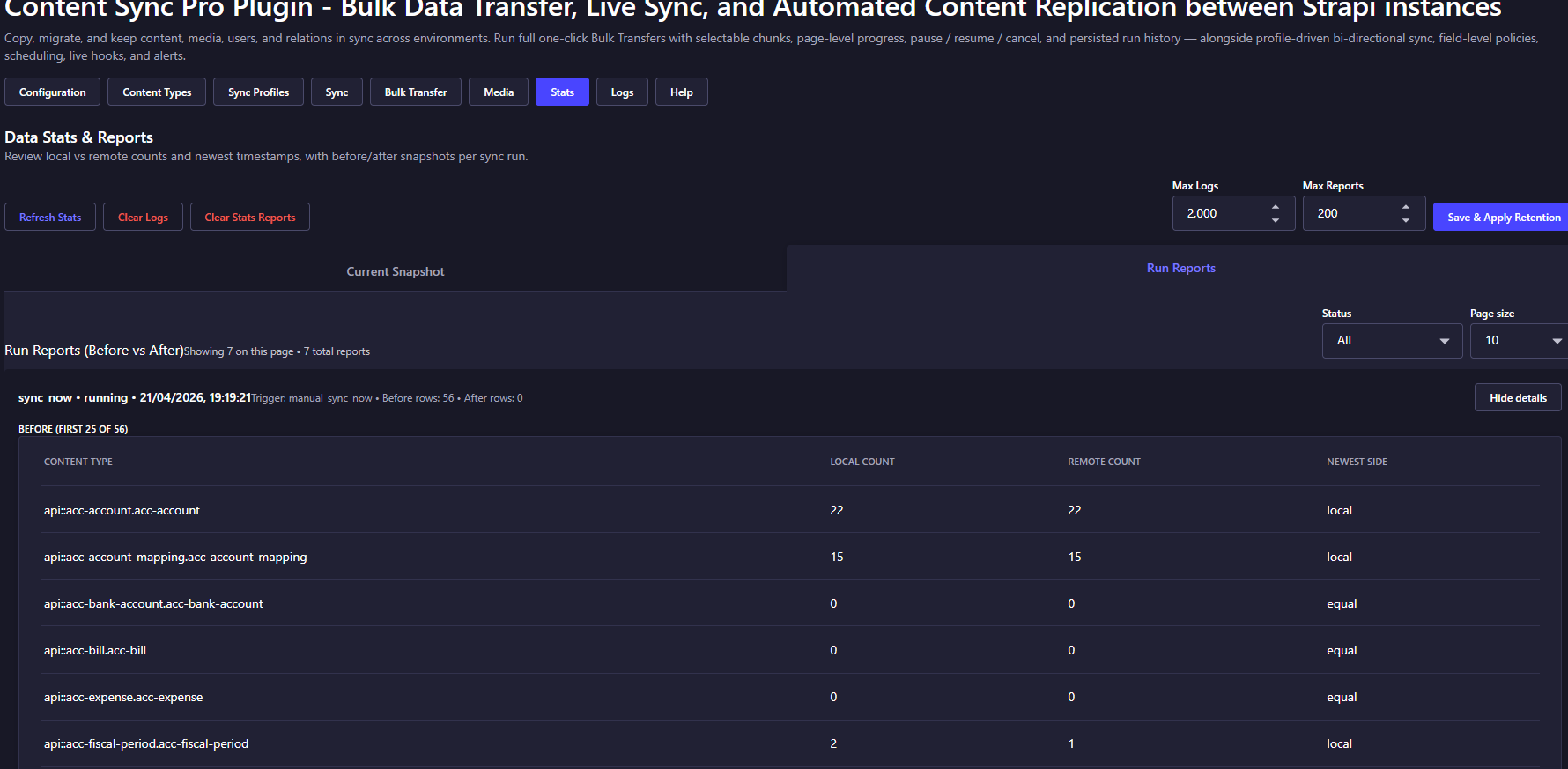Click remote count 22 for acc-account.acc-account

1075,510
